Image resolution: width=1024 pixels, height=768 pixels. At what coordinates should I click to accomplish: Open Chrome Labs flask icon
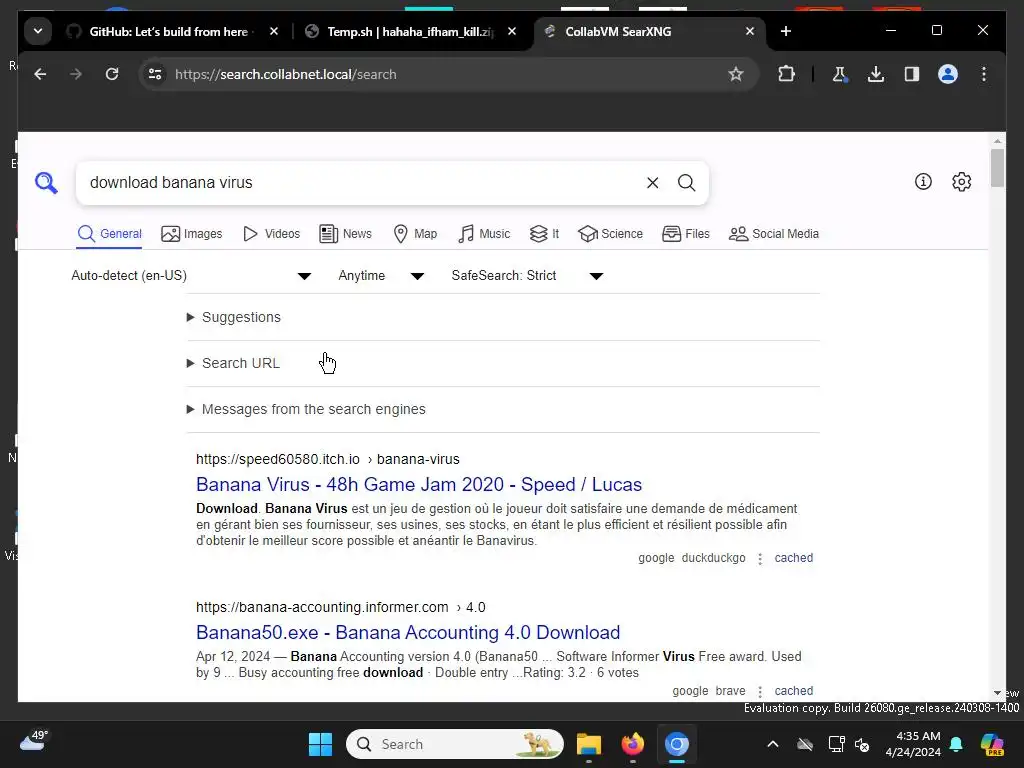pos(840,74)
